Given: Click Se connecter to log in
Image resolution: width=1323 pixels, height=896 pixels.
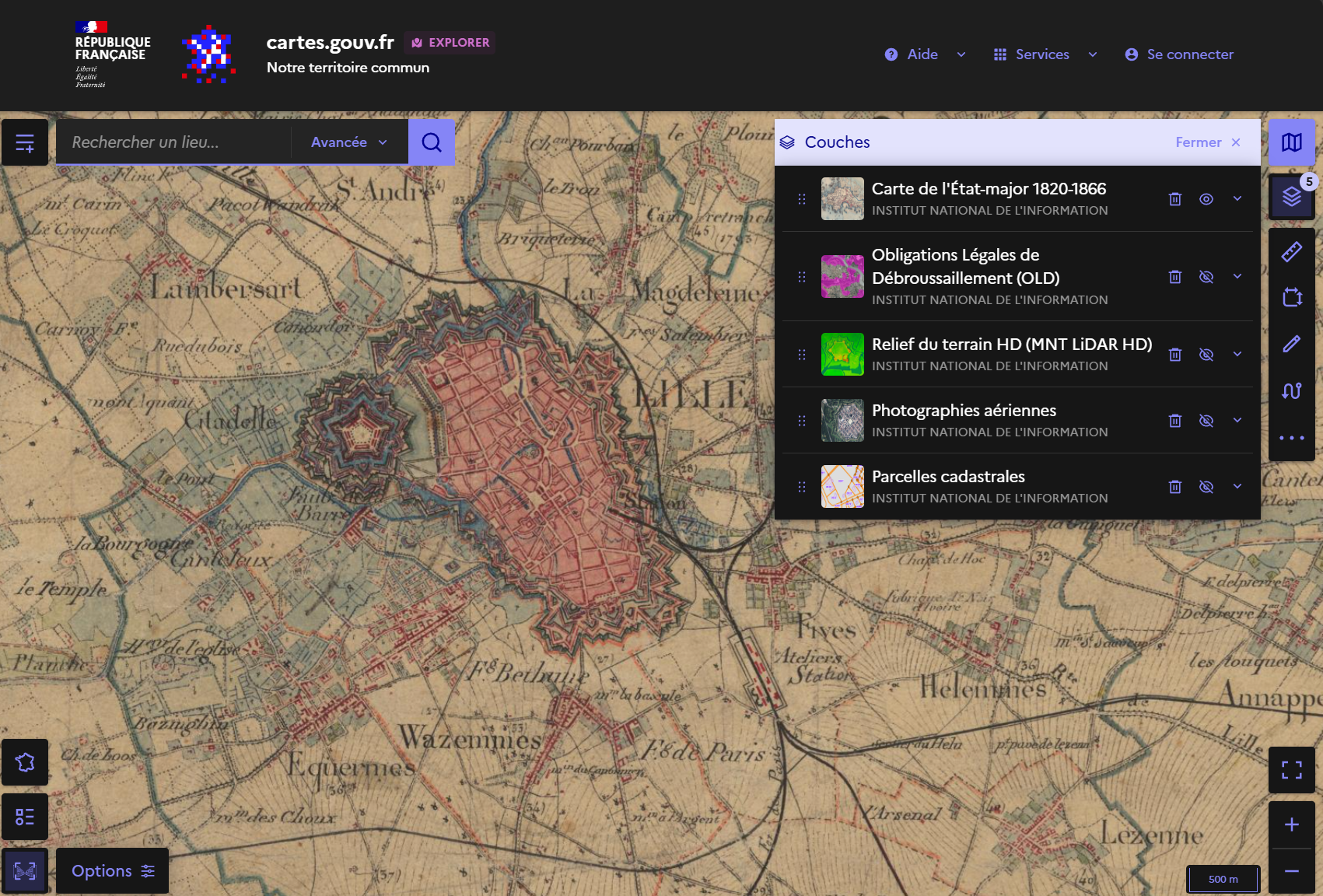Looking at the screenshot, I should coord(1179,54).
